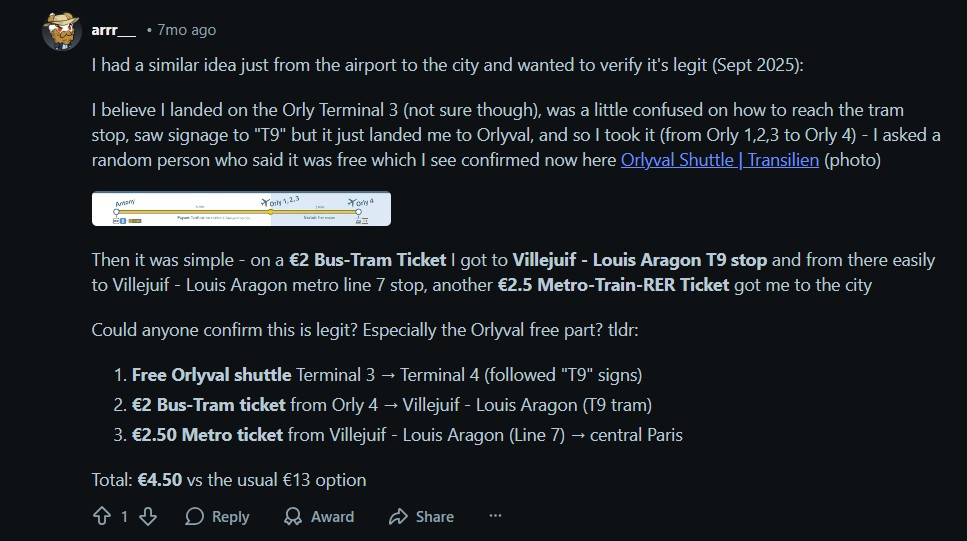Click the bold "Free Orlyval shuttle" list item
Viewport: 967px width, 541px height.
point(212,375)
